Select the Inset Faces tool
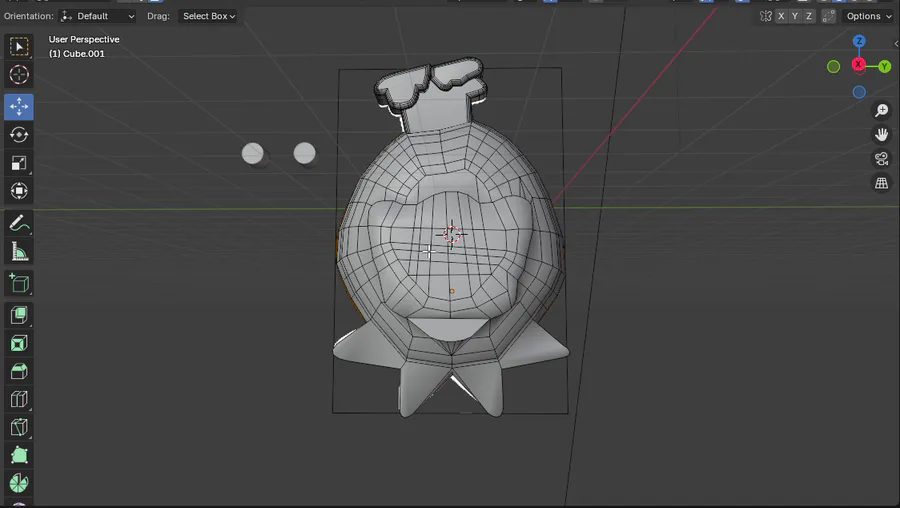 19,343
